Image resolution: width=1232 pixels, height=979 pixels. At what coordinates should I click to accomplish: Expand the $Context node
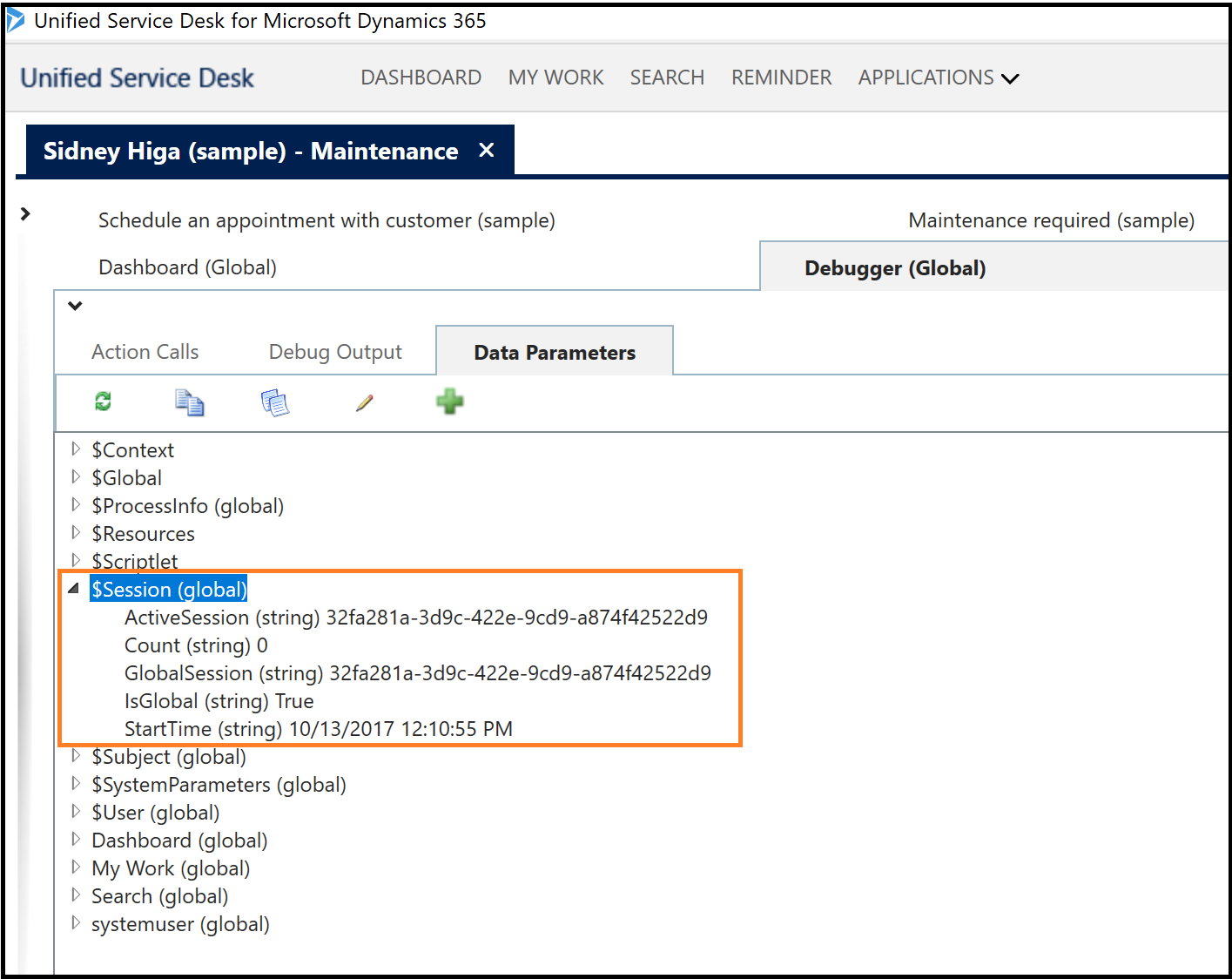76,449
